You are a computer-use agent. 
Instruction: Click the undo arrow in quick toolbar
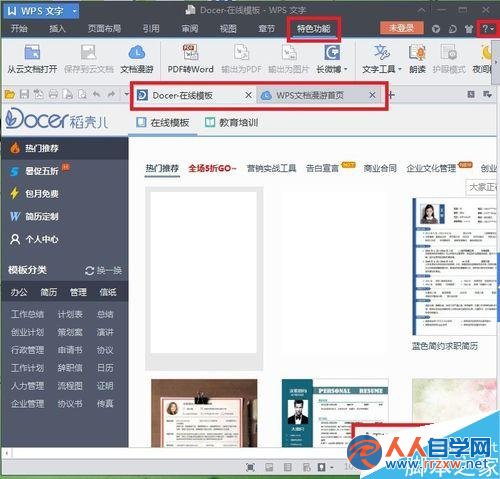[x=97, y=95]
